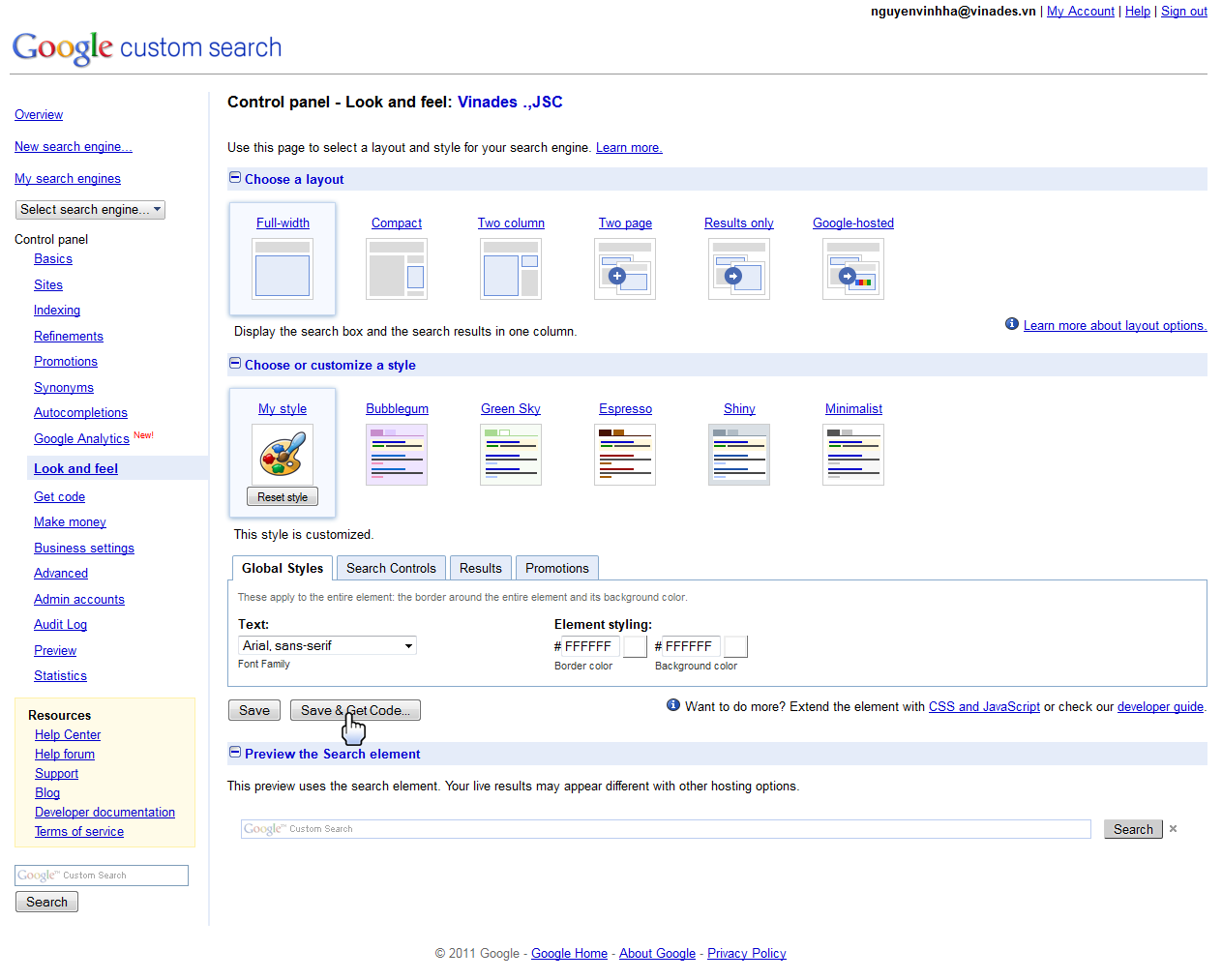Apply the Green Sky style thumbnail
This screenshot has height=980, width=1222.
[x=511, y=455]
